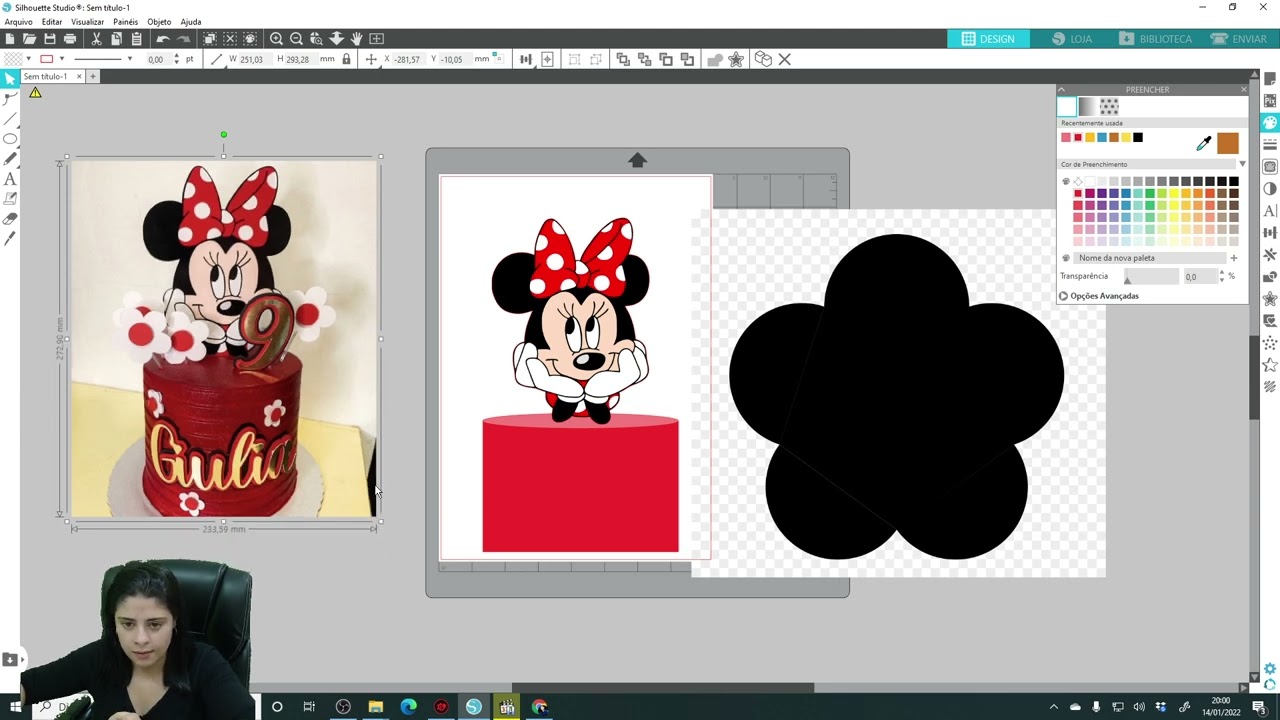Image resolution: width=1280 pixels, height=720 pixels.
Task: Click the Print icon in toolbar
Action: pos(69,39)
